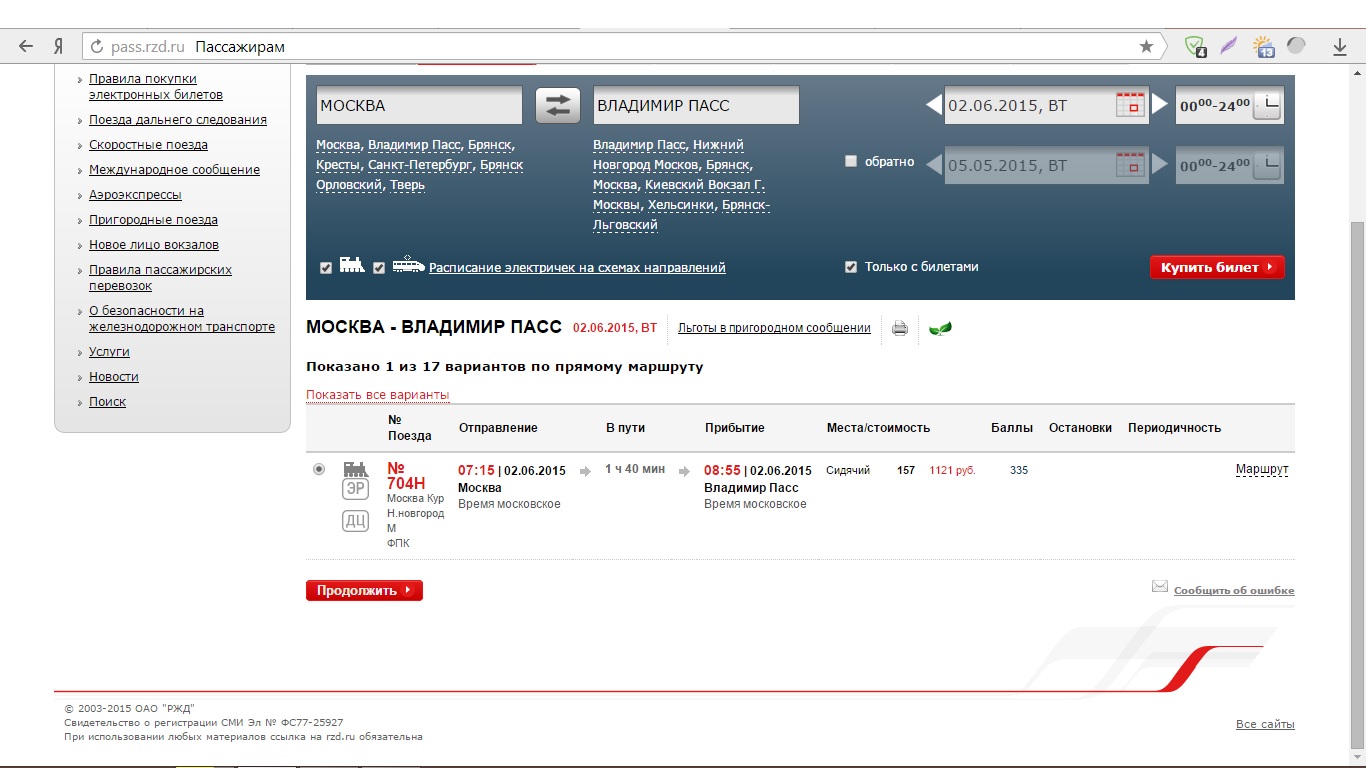Click the green leaf eco icon
This screenshot has width=1366, height=768.
pyautogui.click(x=939, y=328)
